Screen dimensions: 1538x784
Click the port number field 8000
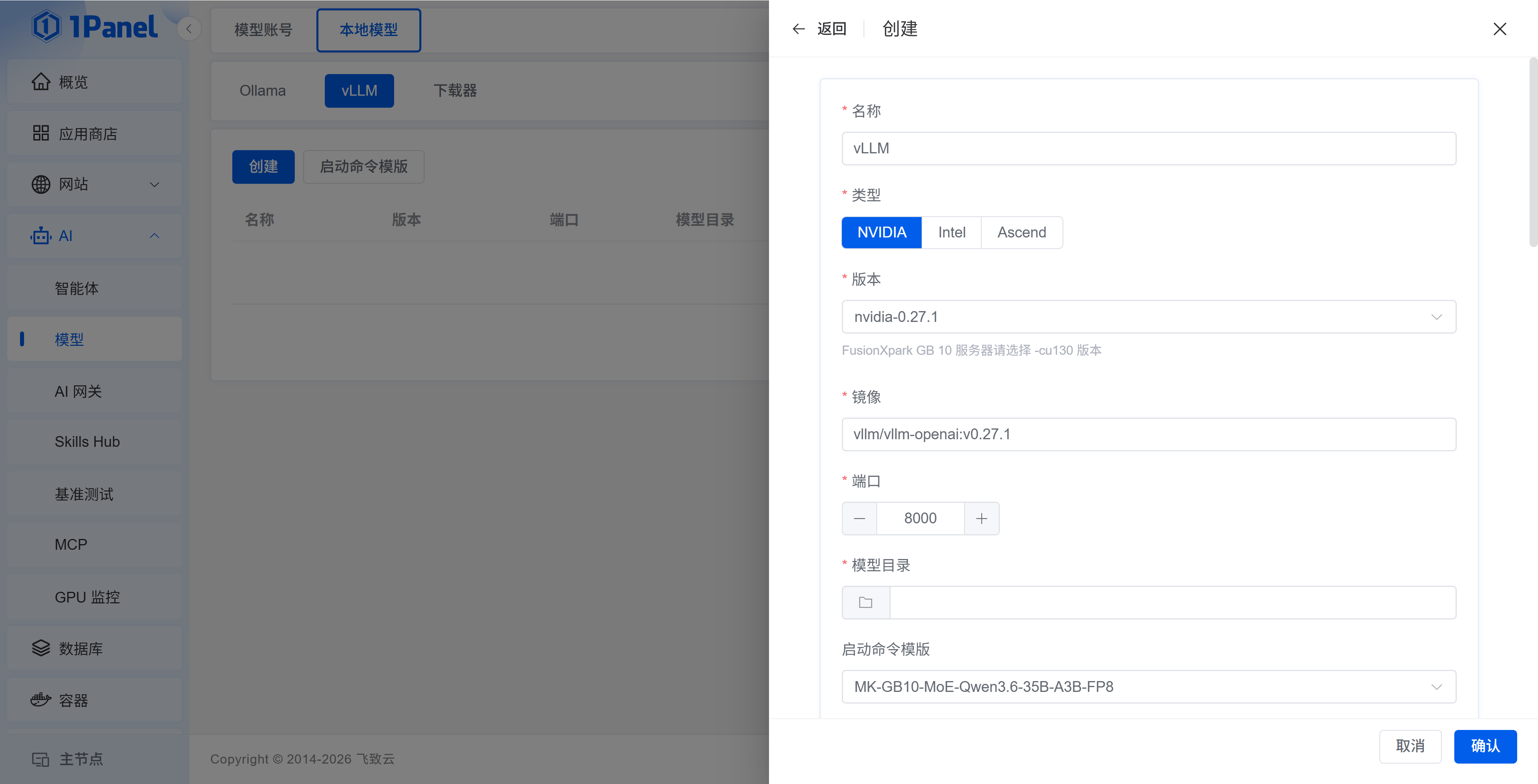click(921, 518)
